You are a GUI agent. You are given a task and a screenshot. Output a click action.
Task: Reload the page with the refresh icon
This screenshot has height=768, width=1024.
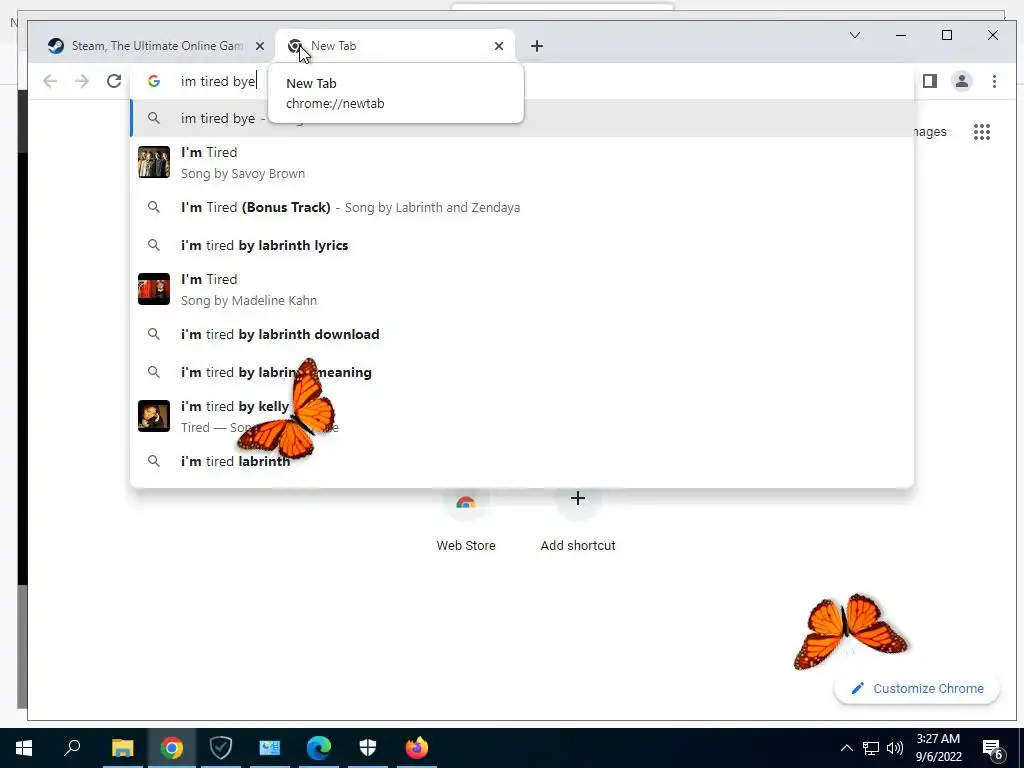(x=114, y=81)
